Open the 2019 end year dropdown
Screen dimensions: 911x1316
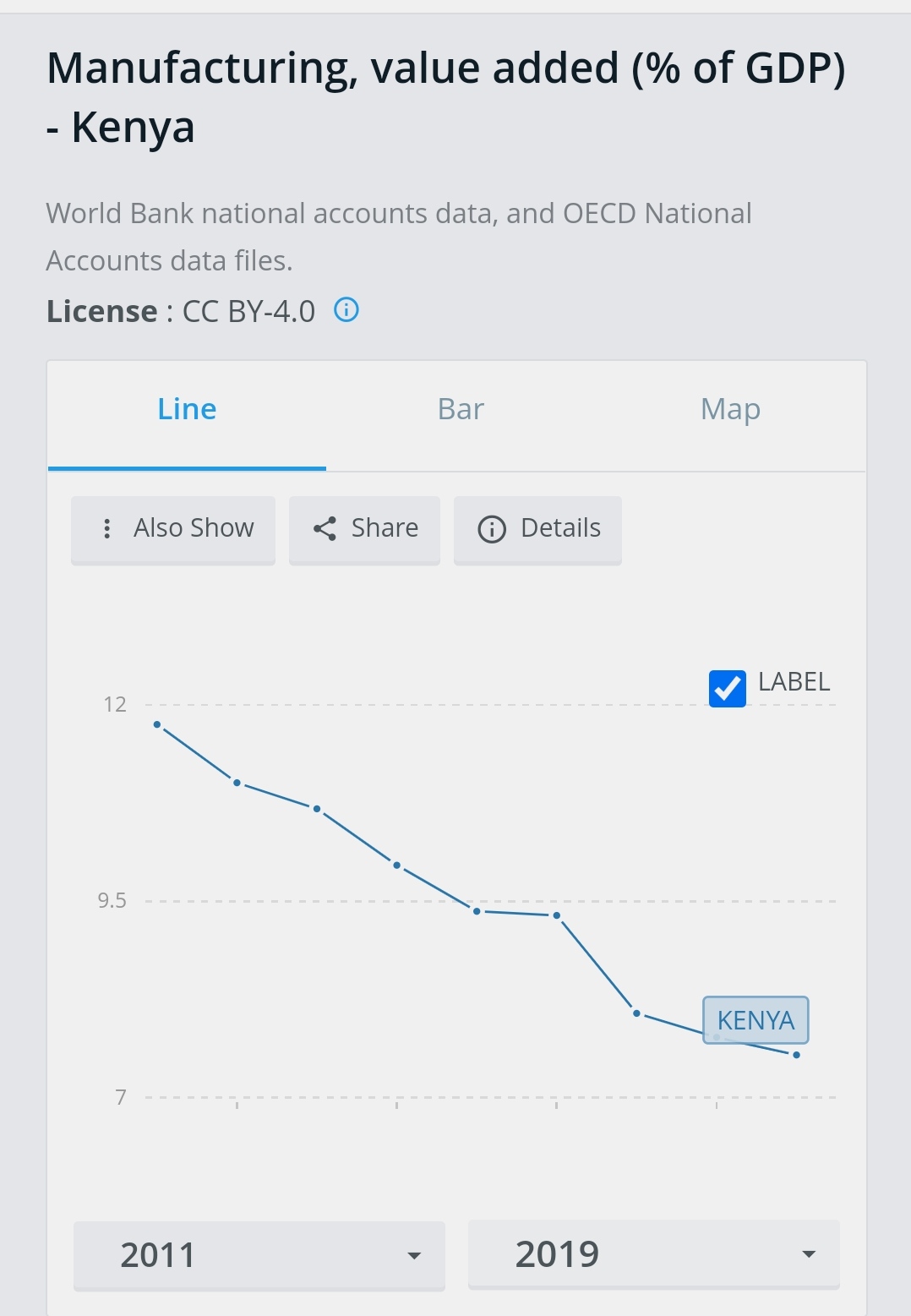click(653, 1254)
